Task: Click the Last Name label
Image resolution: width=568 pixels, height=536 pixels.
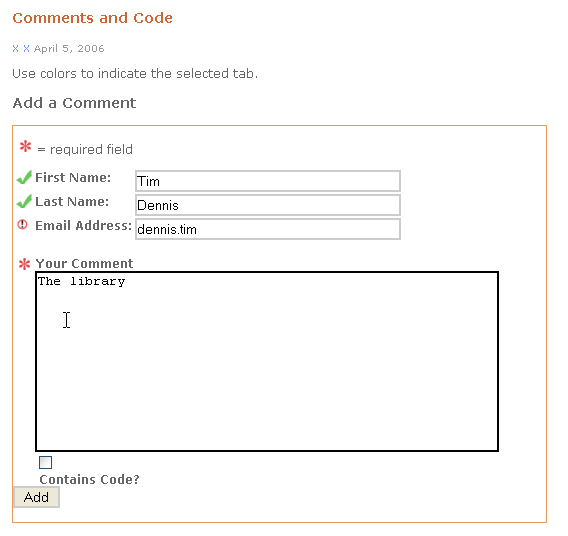Action: (72, 201)
